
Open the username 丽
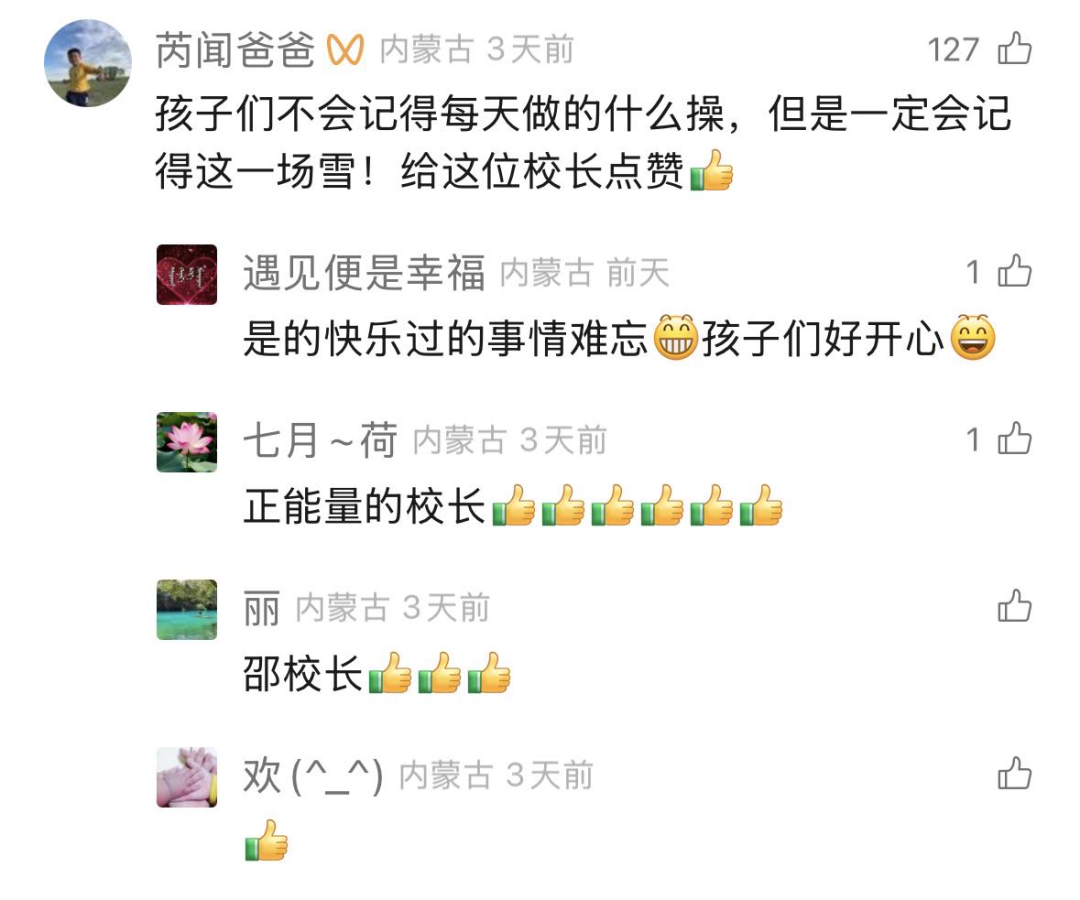pyautogui.click(x=261, y=608)
